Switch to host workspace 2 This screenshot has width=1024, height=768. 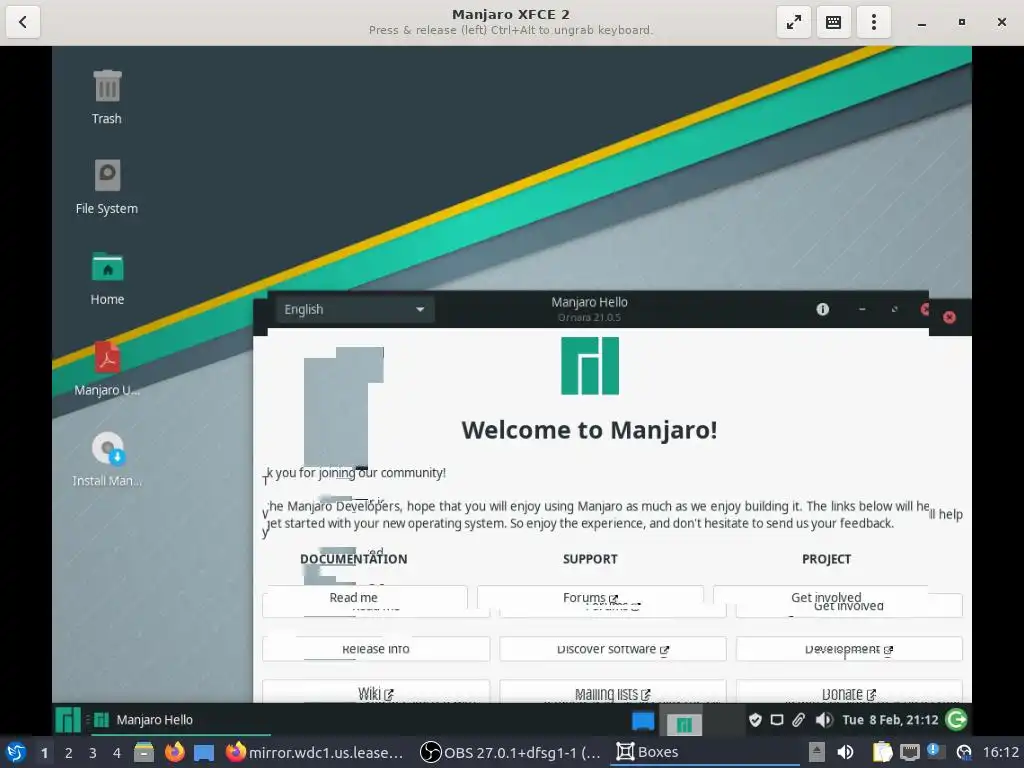pyautogui.click(x=69, y=753)
